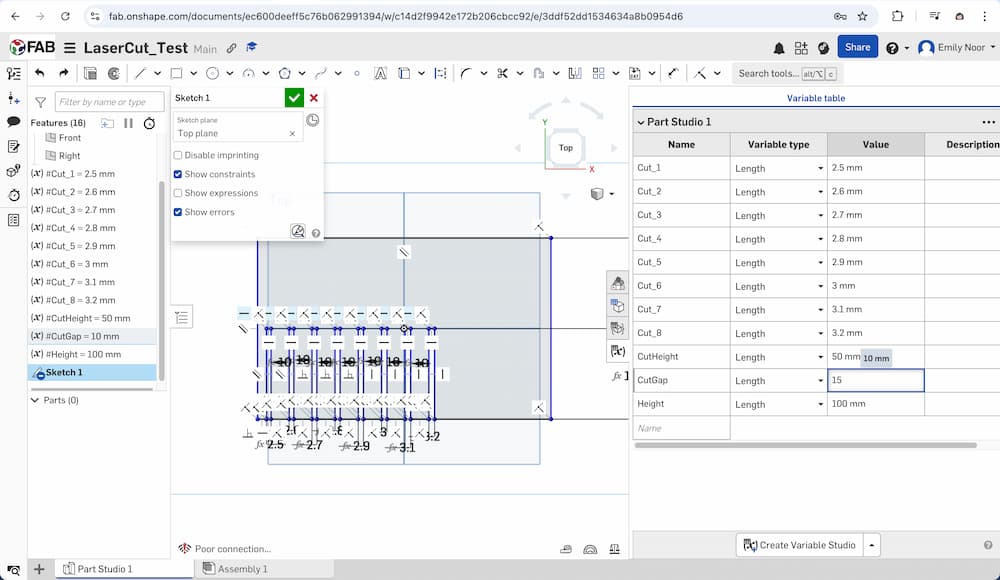
Task: Select the Spline sketch tool
Action: pyautogui.click(x=321, y=73)
